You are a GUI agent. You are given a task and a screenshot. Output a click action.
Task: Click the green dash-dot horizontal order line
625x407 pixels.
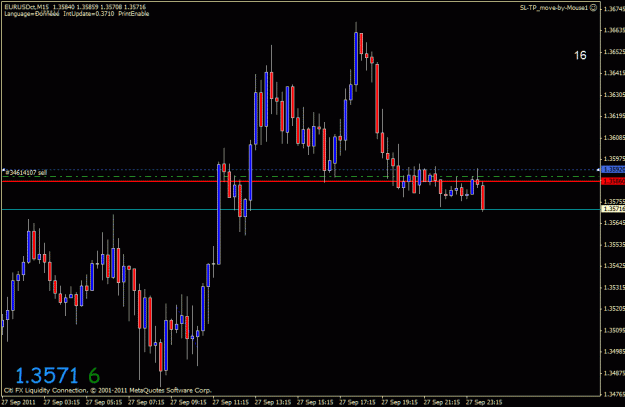coord(301,176)
